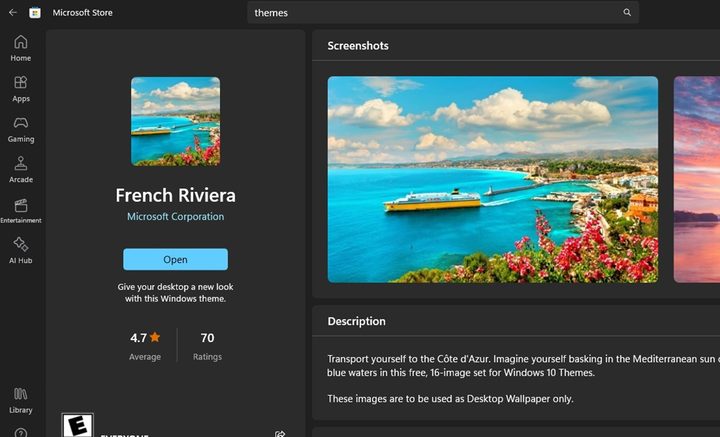
Task: Click the French Riviera title text
Action: click(x=175, y=195)
